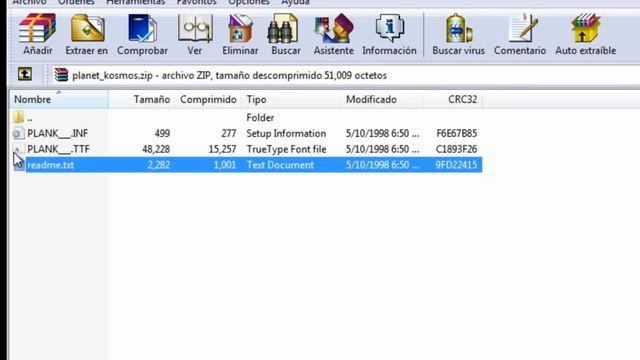
Task: Launch the Asistente wizard icon
Action: [333, 29]
